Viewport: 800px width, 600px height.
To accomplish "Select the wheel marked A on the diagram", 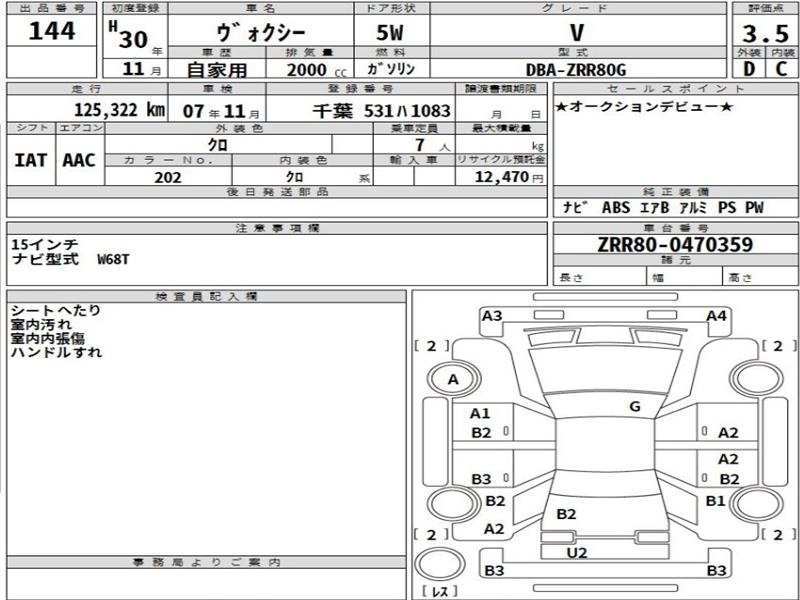I will pos(453,379).
